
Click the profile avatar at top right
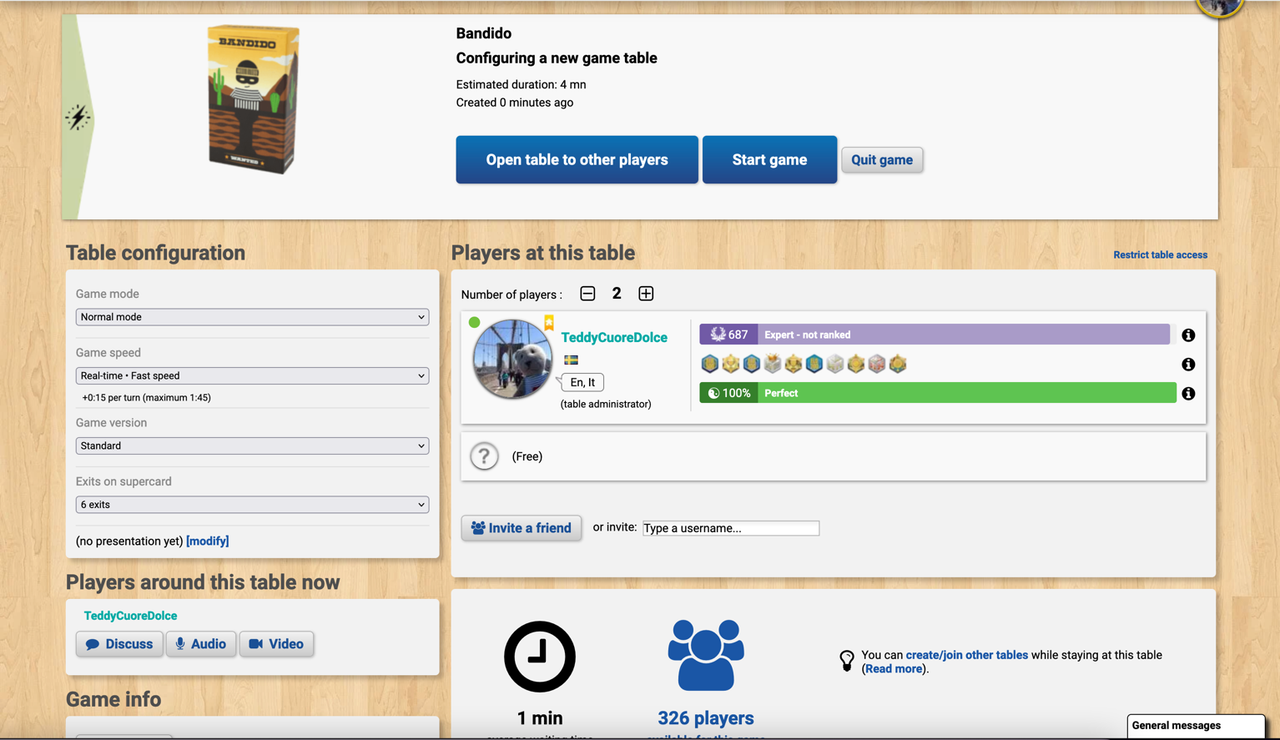[x=1220, y=6]
